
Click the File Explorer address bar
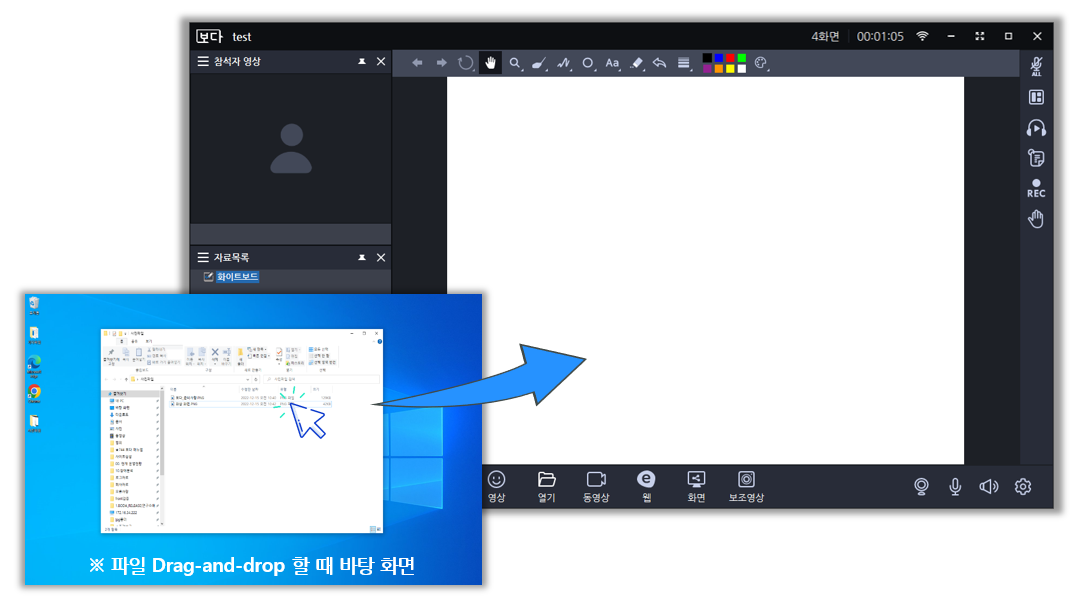coord(191,379)
